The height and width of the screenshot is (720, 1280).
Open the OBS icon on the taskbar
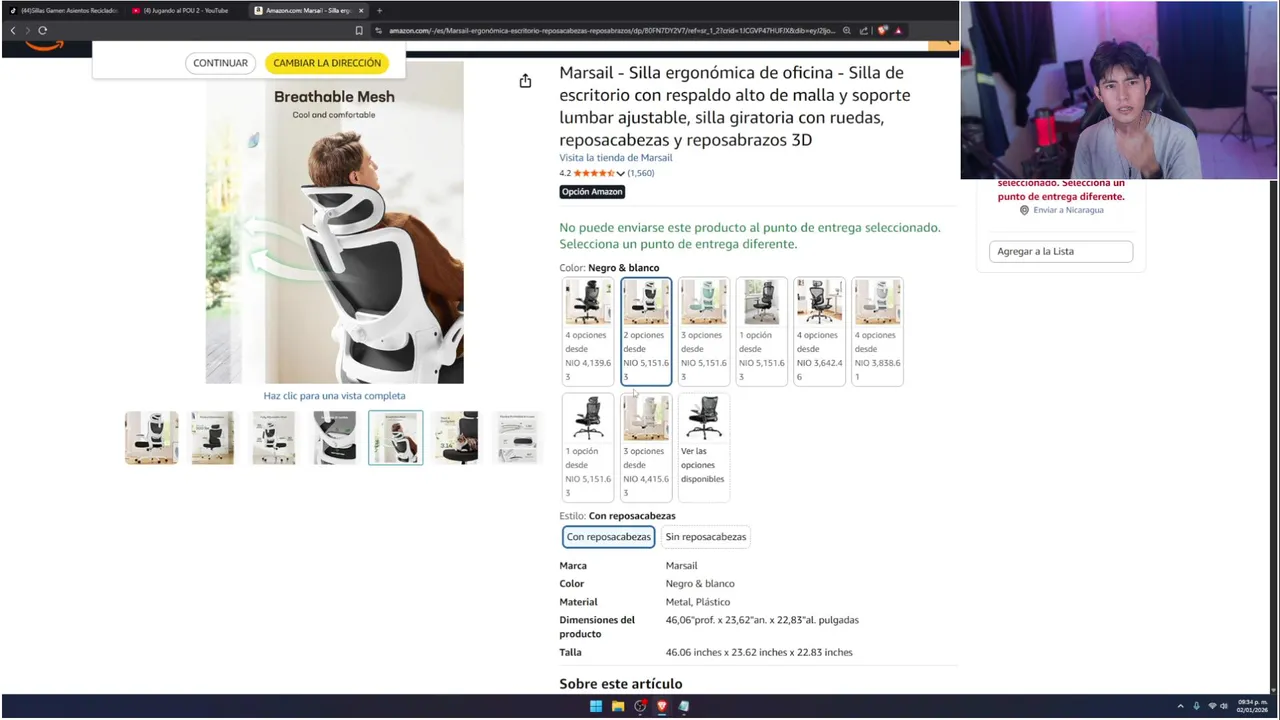pyautogui.click(x=640, y=706)
